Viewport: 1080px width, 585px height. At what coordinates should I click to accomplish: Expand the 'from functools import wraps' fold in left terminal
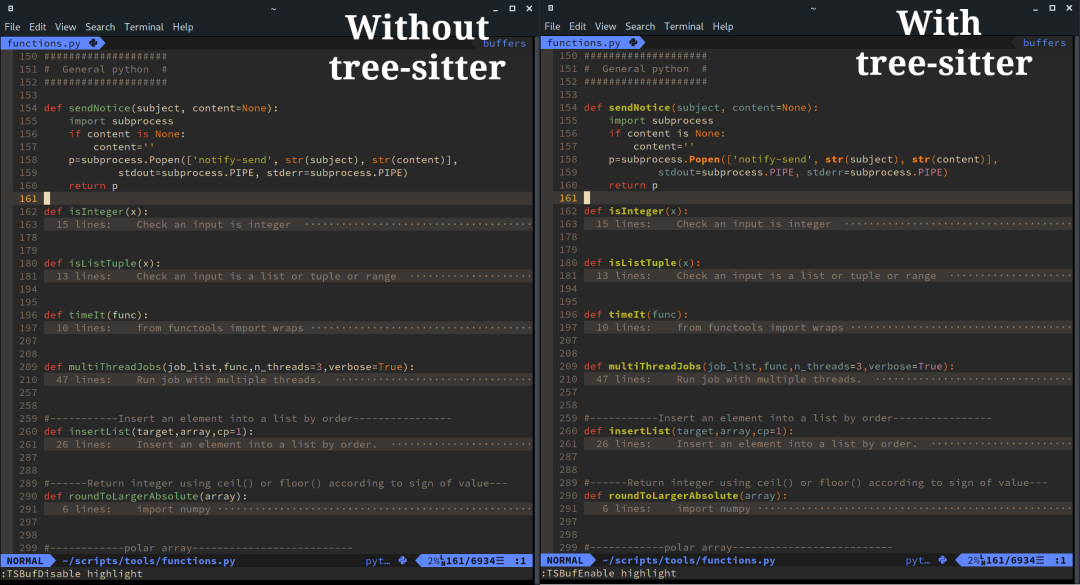288,328
